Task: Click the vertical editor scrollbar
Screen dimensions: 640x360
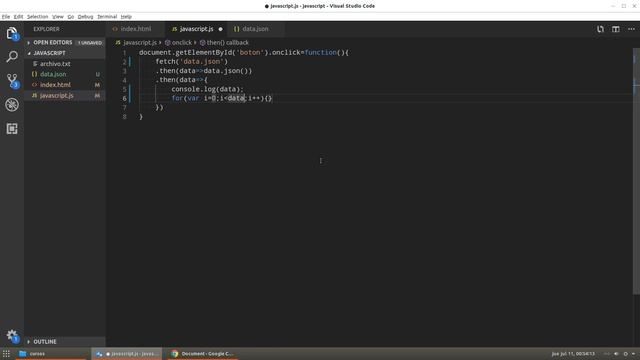Action: coord(636,171)
